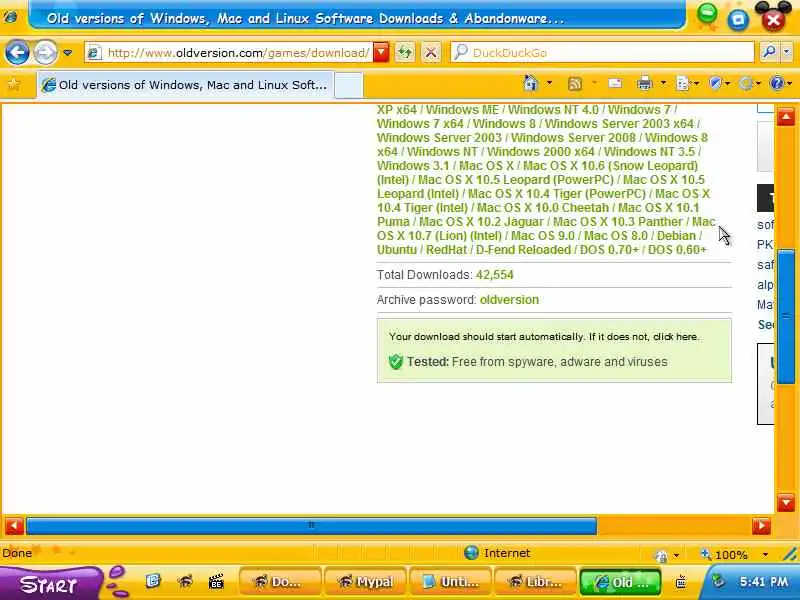Click the Total Downloads 42,554 value
The image size is (800, 600).
click(494, 274)
